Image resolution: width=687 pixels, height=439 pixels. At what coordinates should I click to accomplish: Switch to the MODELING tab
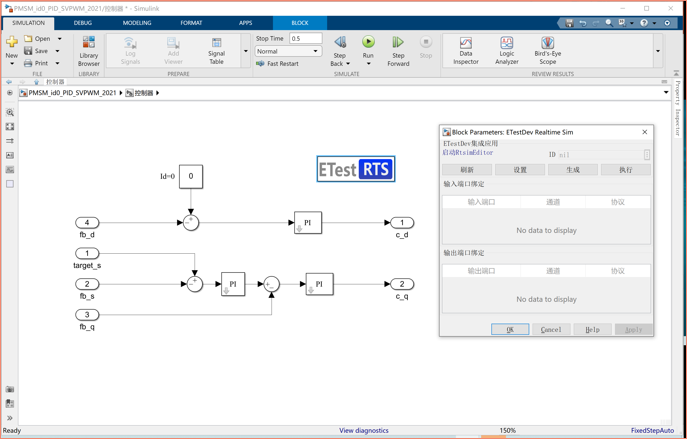click(137, 23)
